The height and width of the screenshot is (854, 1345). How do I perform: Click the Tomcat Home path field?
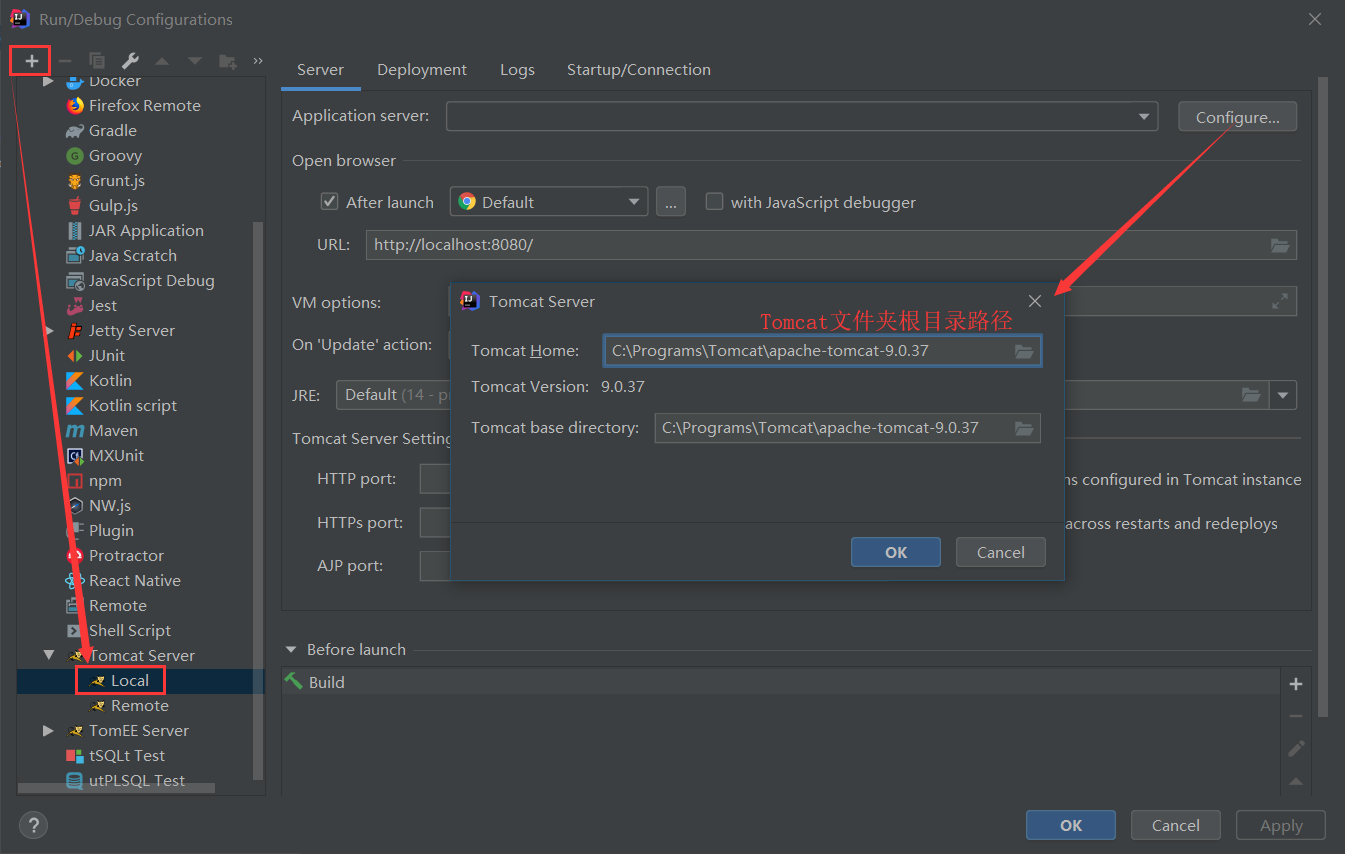[822, 351]
